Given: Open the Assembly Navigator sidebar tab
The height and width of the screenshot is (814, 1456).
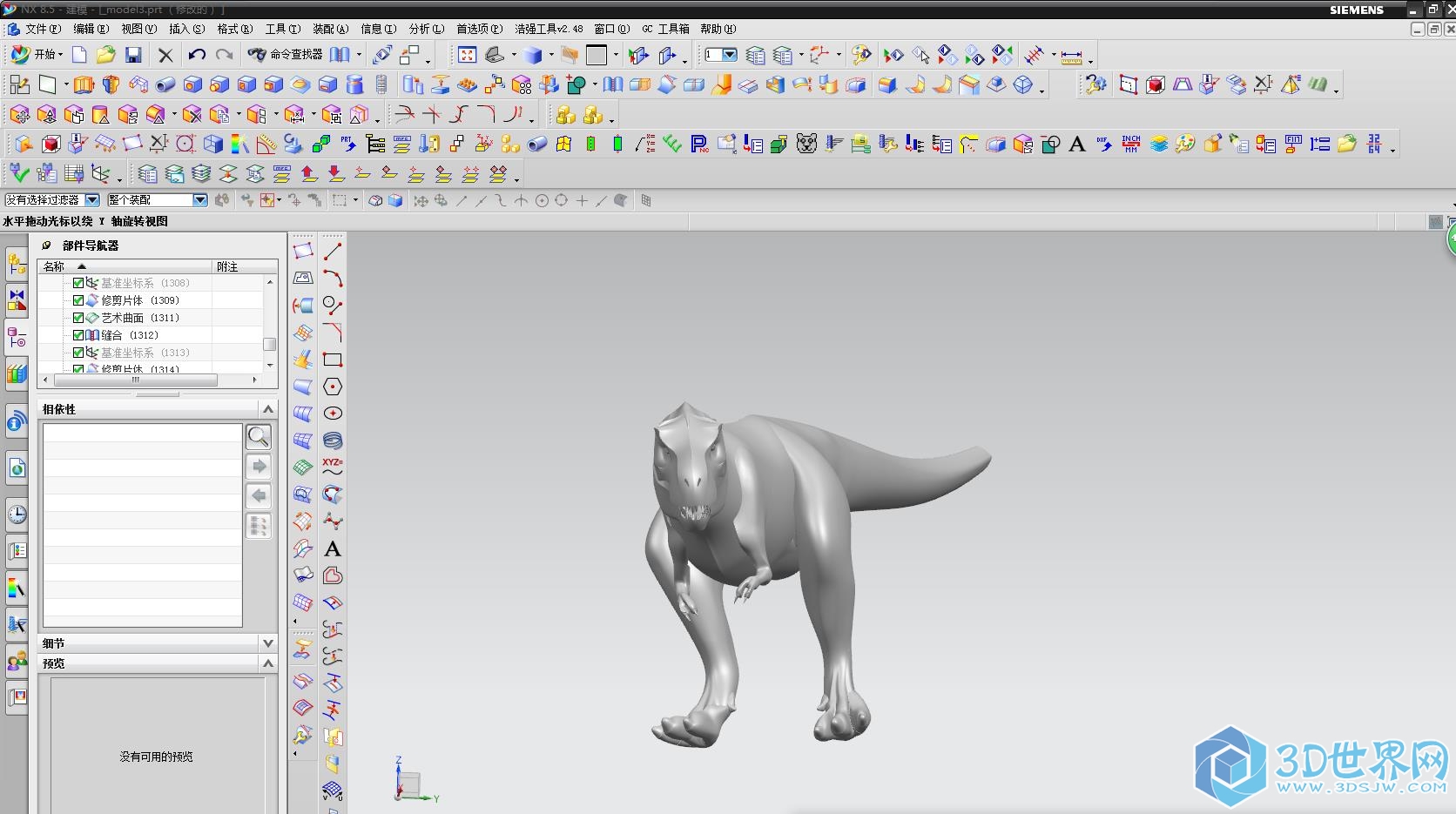Looking at the screenshot, I should click(17, 264).
